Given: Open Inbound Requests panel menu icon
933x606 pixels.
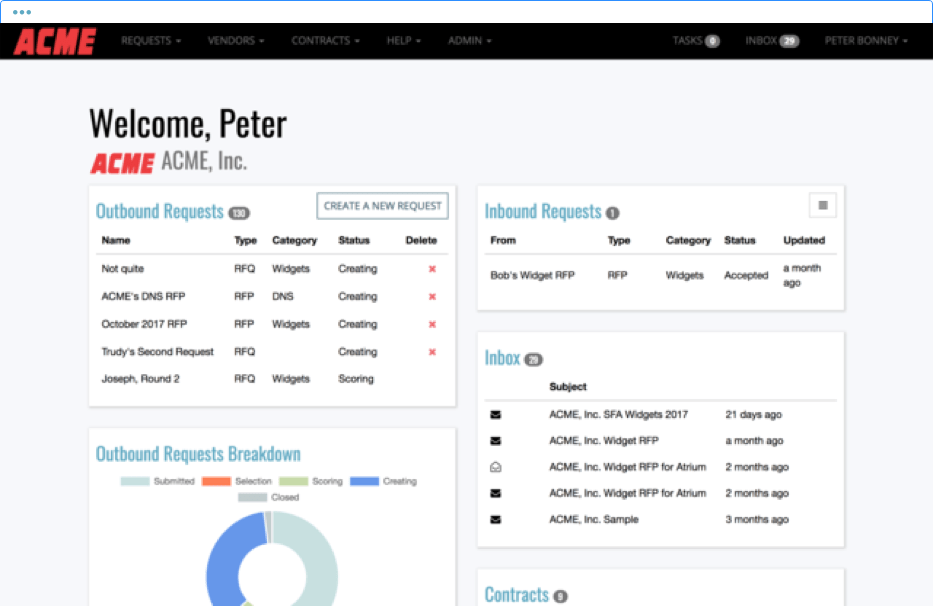Looking at the screenshot, I should pyautogui.click(x=823, y=205).
